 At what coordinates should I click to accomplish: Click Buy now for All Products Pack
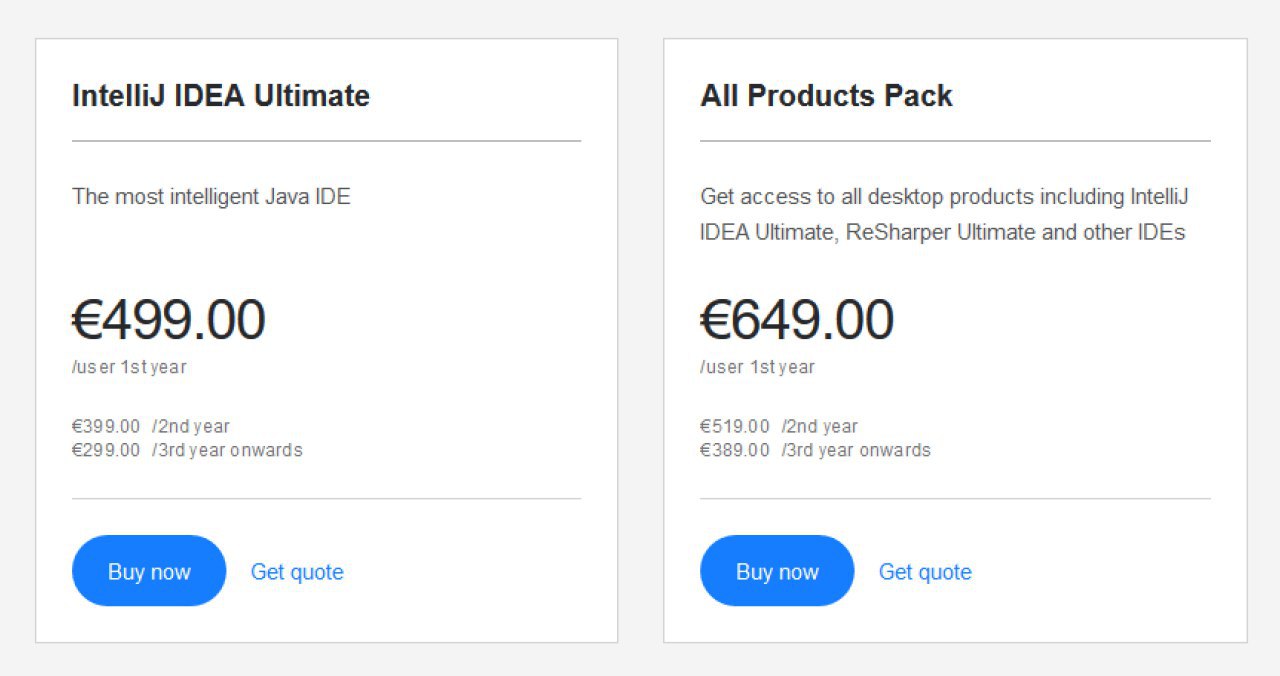(x=777, y=571)
